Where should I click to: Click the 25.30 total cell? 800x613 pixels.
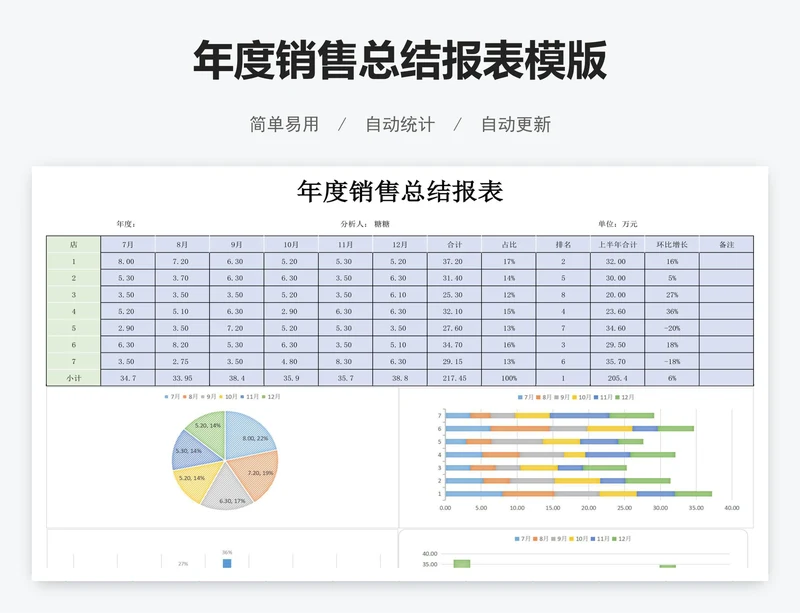[x=454, y=295]
